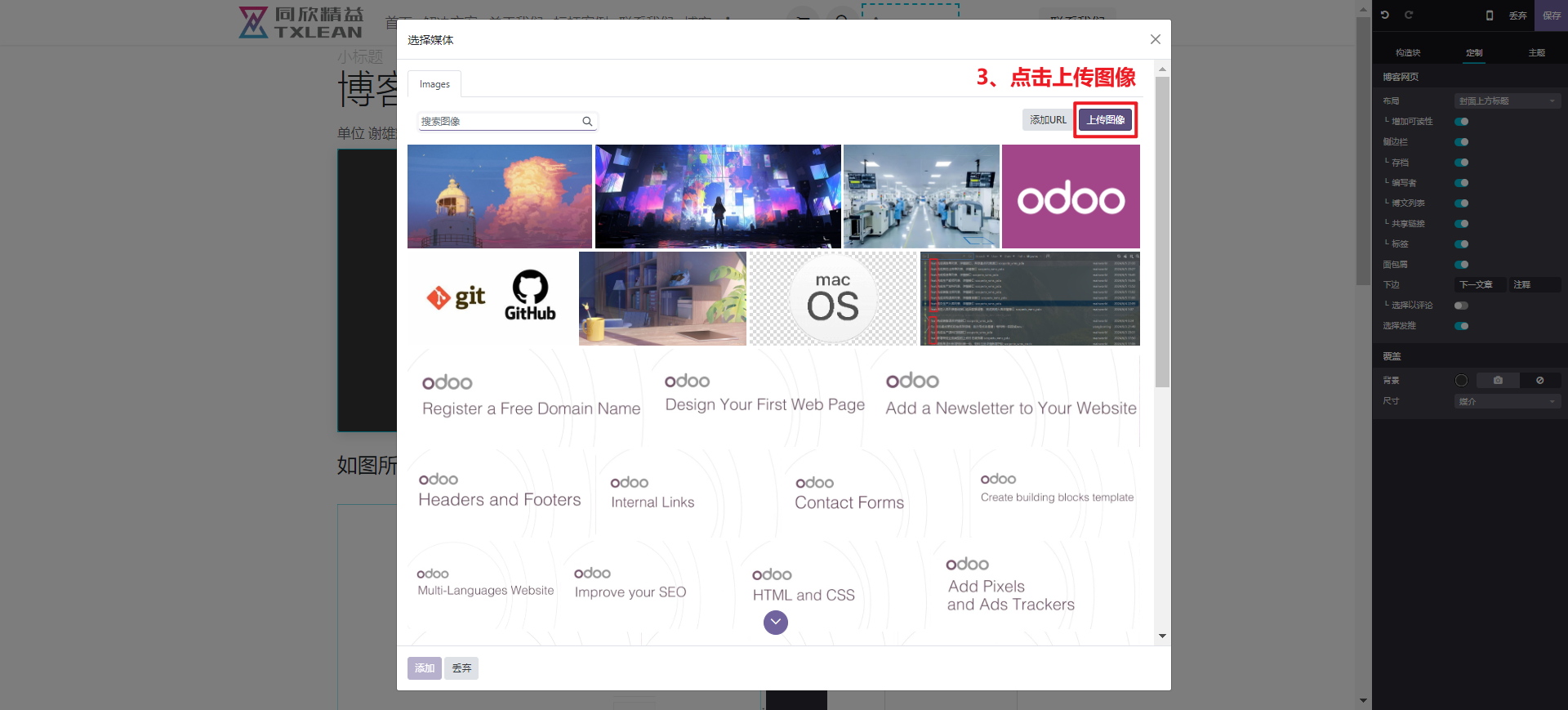This screenshot has height=710, width=1568.
Task: Switch to the Images tab
Action: pyautogui.click(x=434, y=84)
